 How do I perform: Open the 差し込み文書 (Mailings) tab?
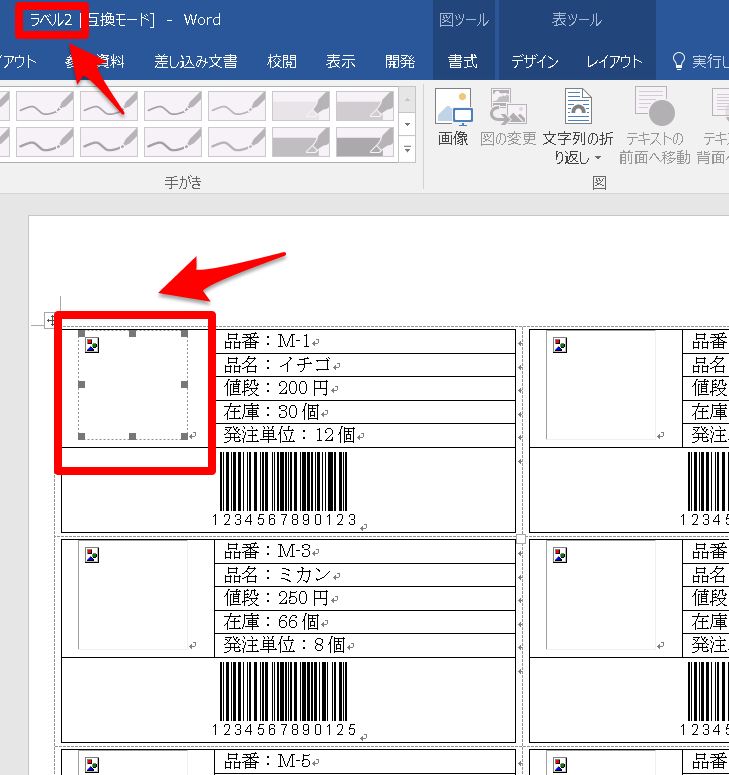(196, 61)
